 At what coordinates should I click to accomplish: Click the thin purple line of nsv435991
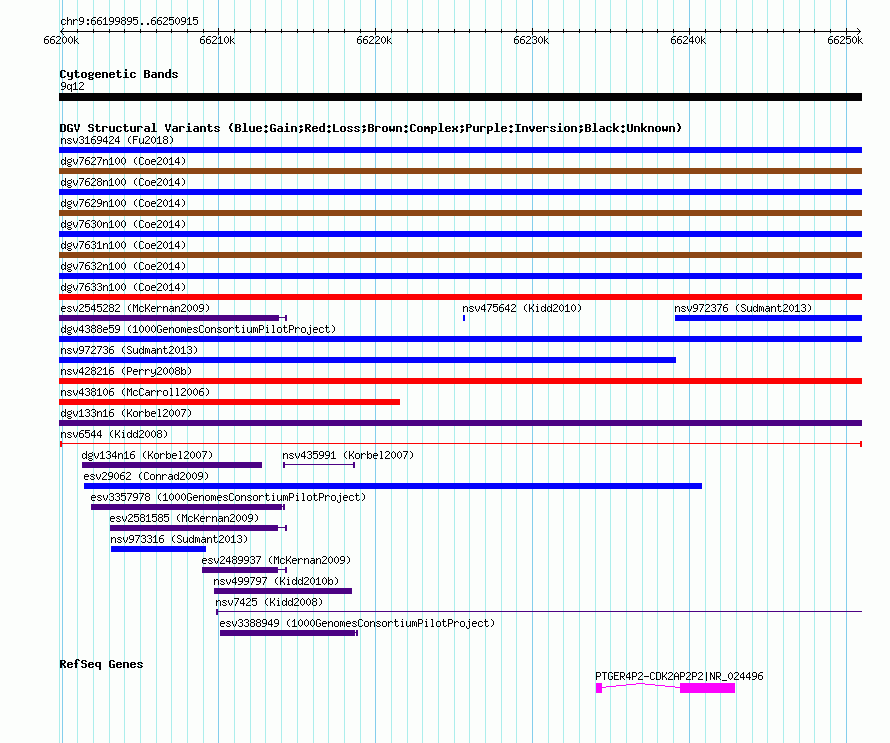pos(319,465)
